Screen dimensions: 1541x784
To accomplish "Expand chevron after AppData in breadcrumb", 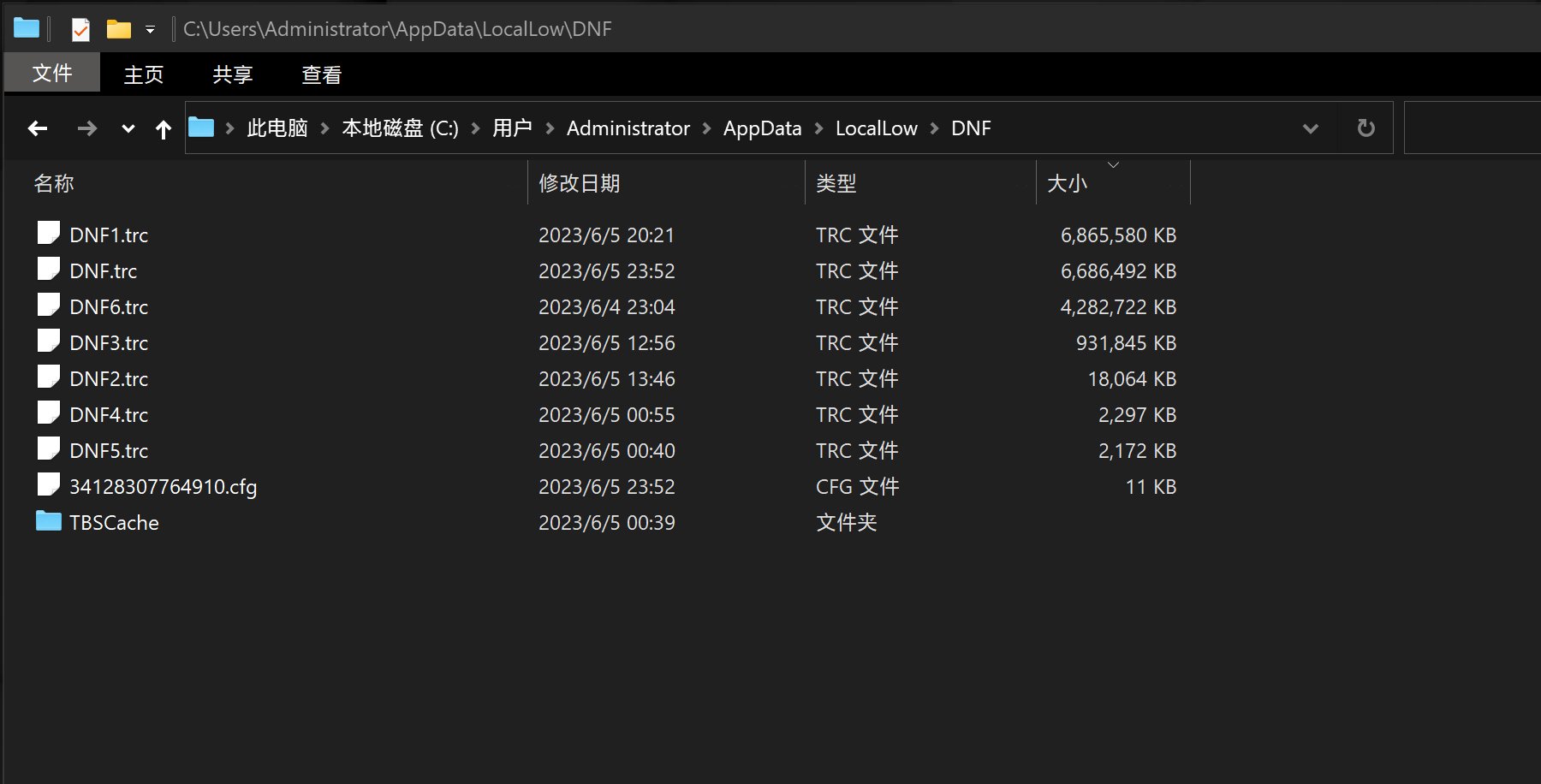I will [818, 128].
